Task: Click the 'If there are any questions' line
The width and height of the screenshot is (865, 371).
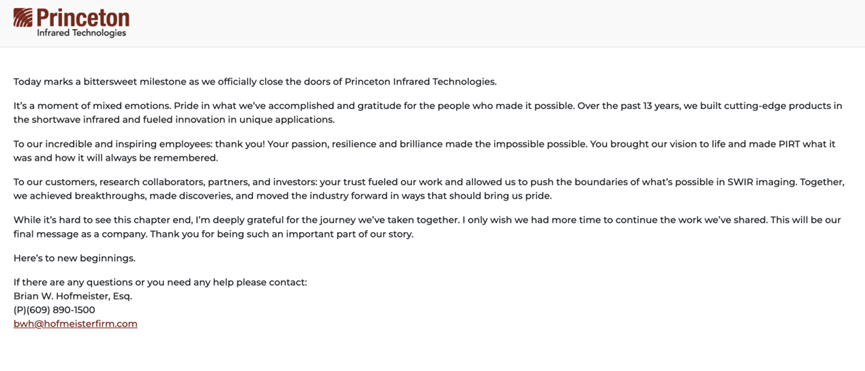Action: pos(160,282)
